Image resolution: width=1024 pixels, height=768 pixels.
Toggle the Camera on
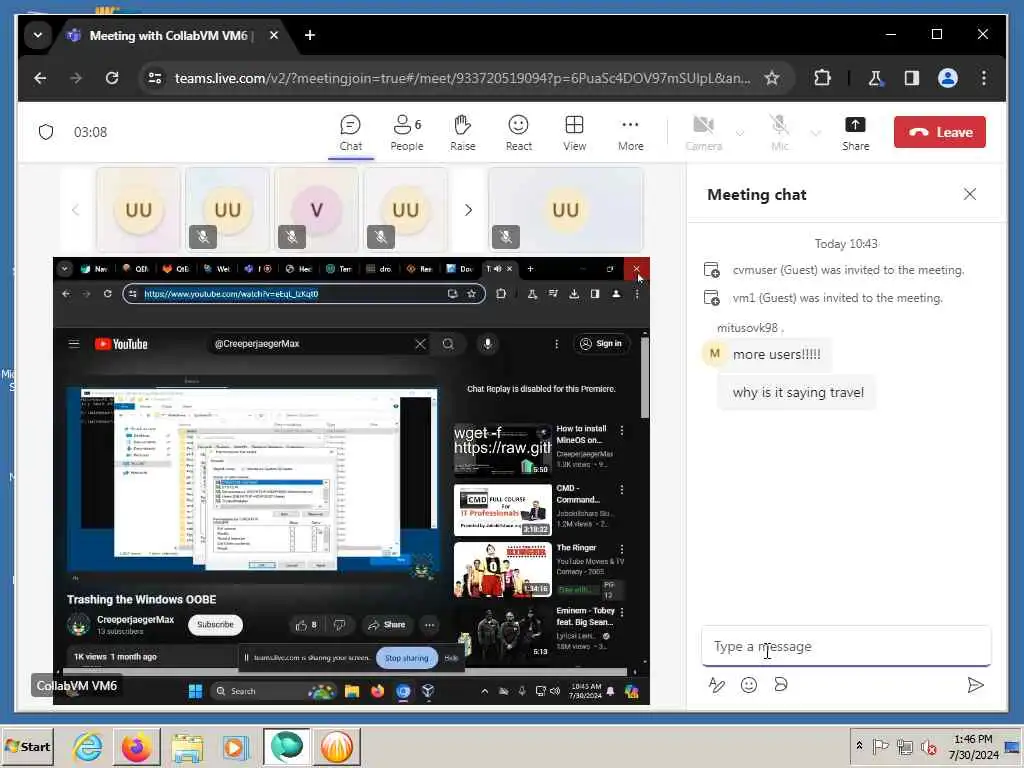click(x=703, y=133)
